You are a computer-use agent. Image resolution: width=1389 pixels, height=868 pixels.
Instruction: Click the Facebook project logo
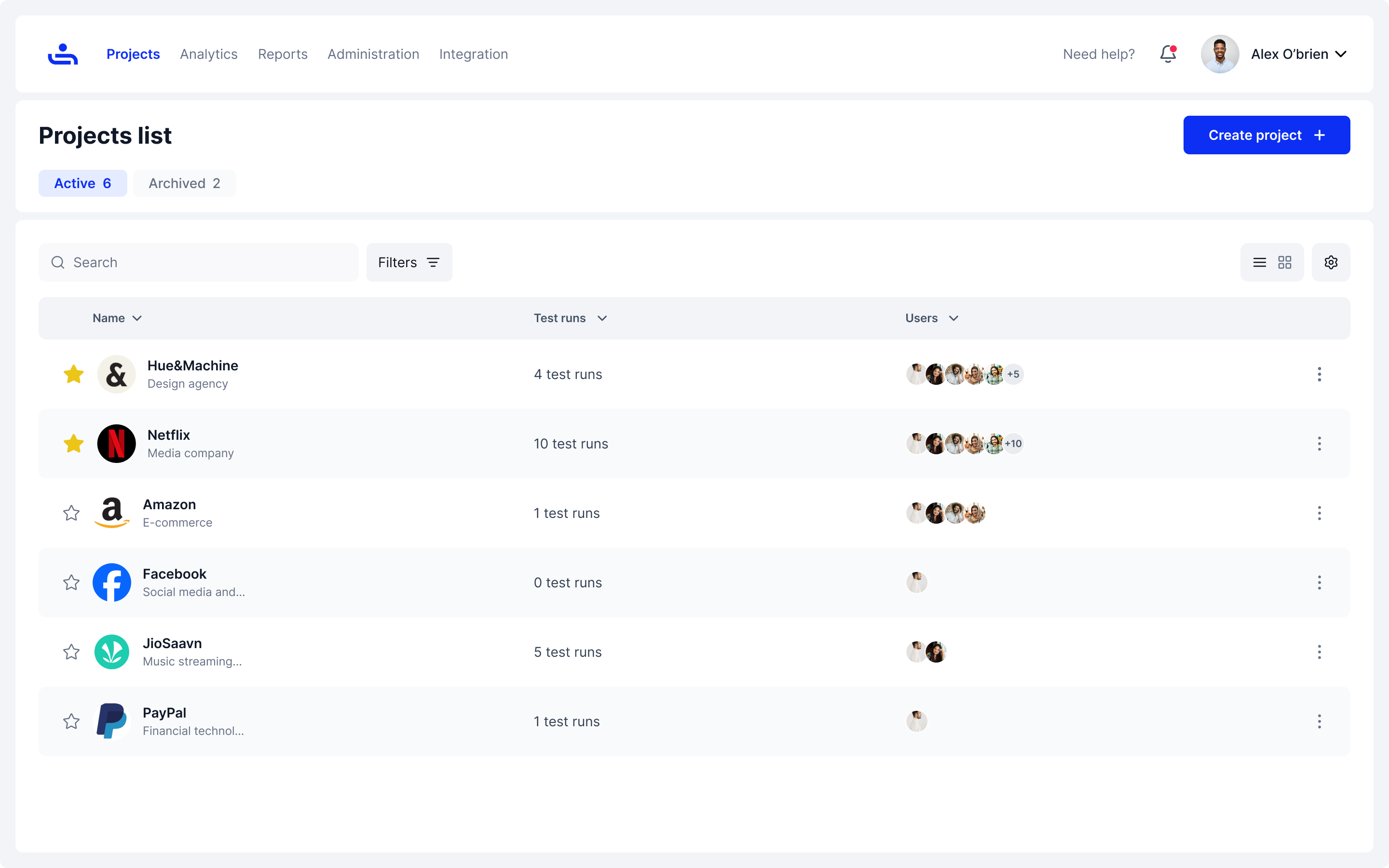[x=112, y=583]
